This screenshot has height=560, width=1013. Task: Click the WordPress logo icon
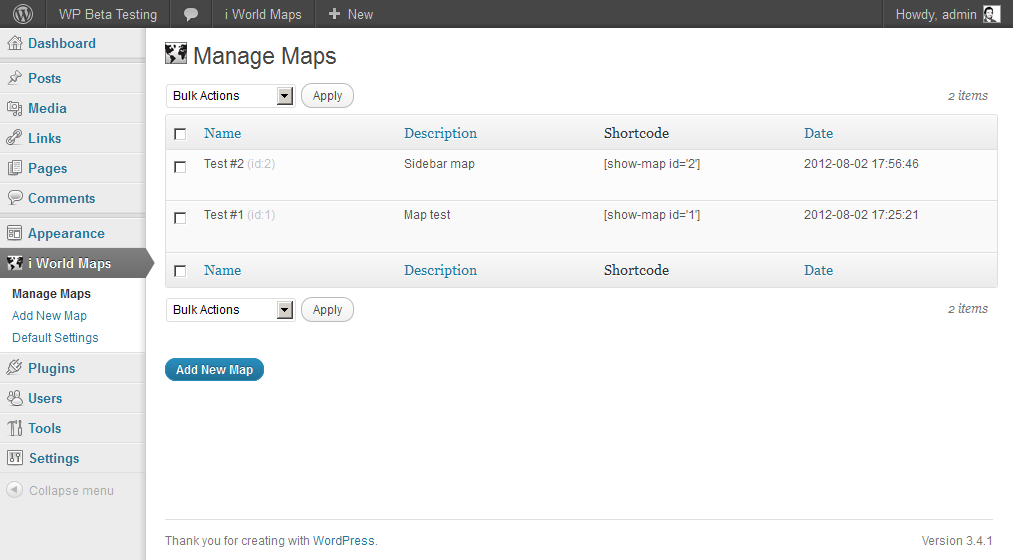coord(23,14)
